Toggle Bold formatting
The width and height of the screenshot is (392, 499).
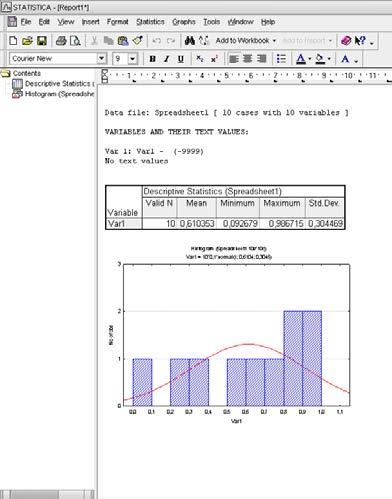[152, 59]
